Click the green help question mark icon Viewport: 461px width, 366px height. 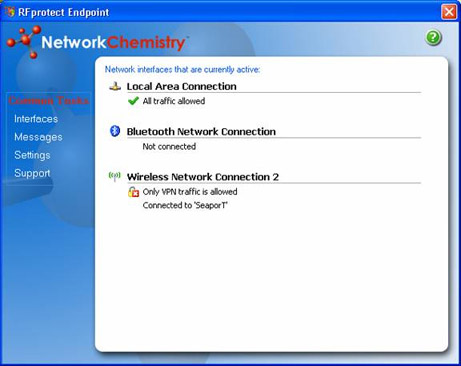pyautogui.click(x=433, y=37)
